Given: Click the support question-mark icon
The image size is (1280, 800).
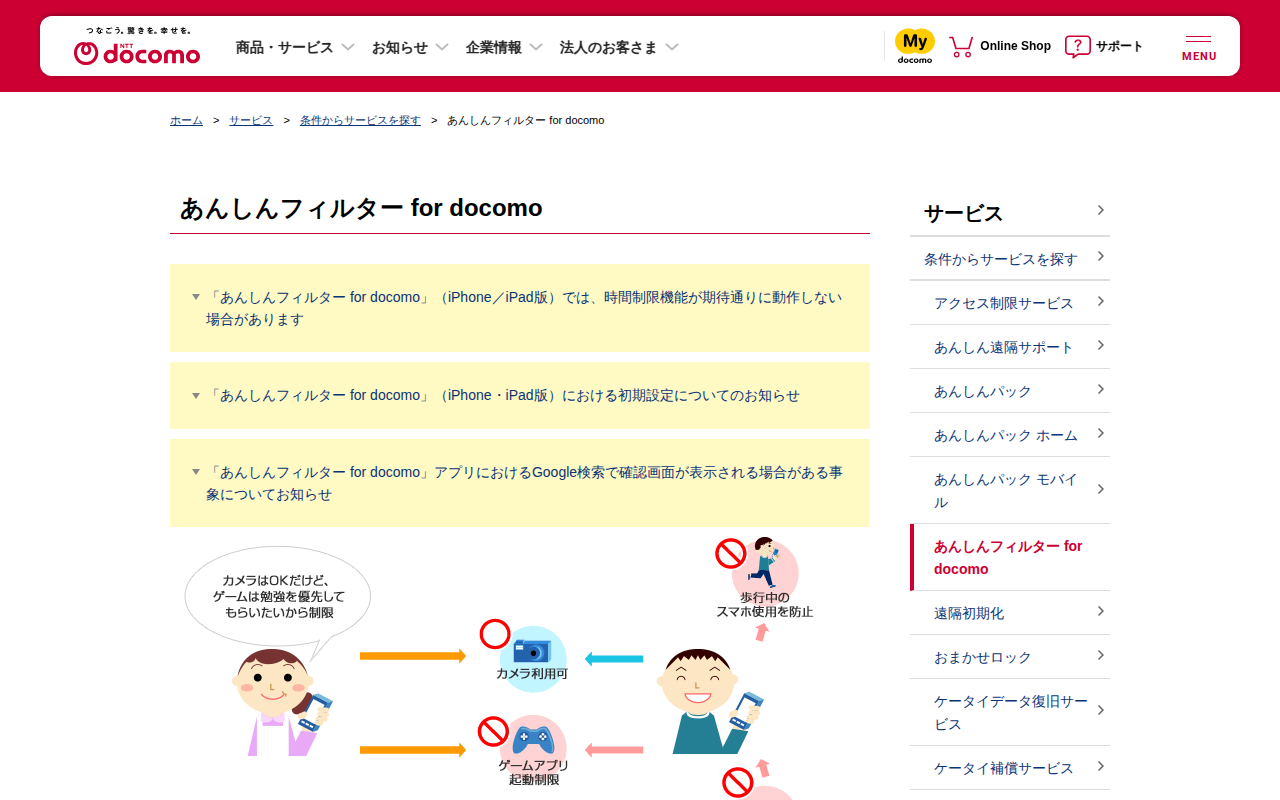Looking at the screenshot, I should 1077,46.
